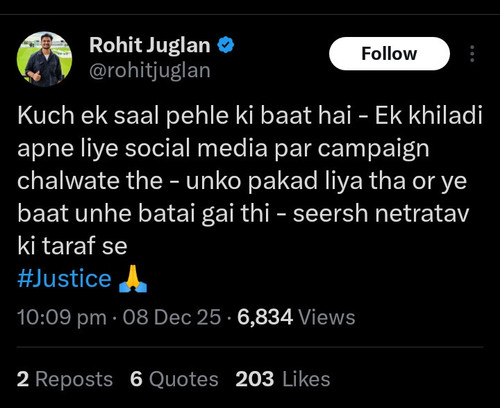This screenshot has width=500, height=408.
Task: View the 203 Likes list
Action: [283, 379]
